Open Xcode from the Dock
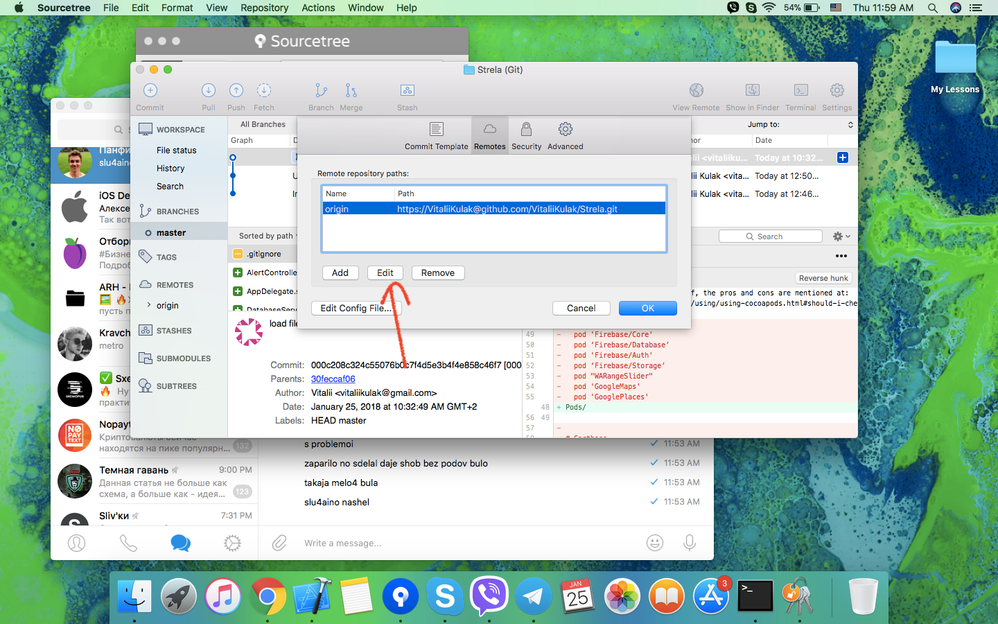This screenshot has width=998, height=624. pyautogui.click(x=312, y=597)
